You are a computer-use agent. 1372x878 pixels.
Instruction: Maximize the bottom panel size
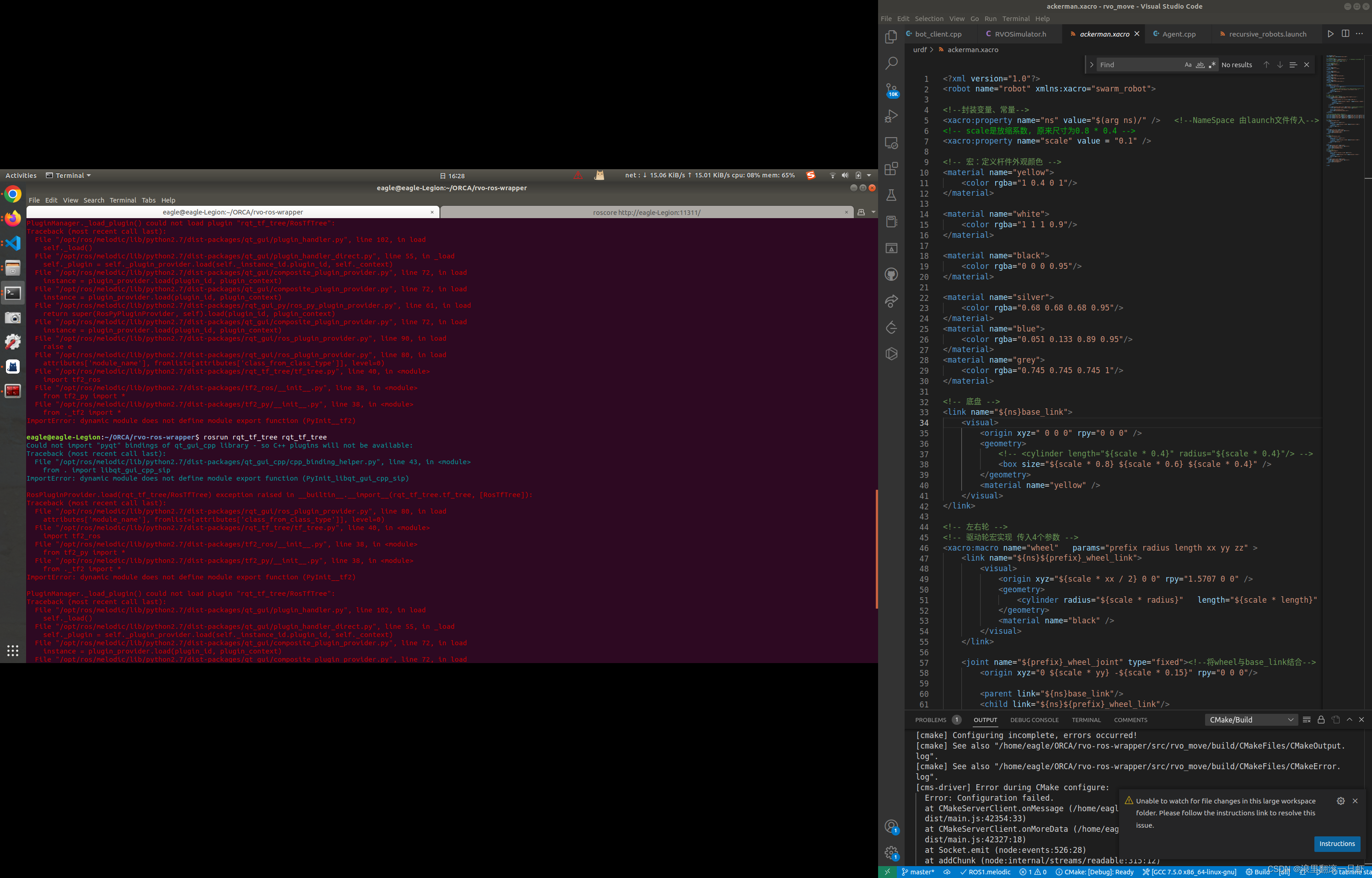pos(1349,719)
